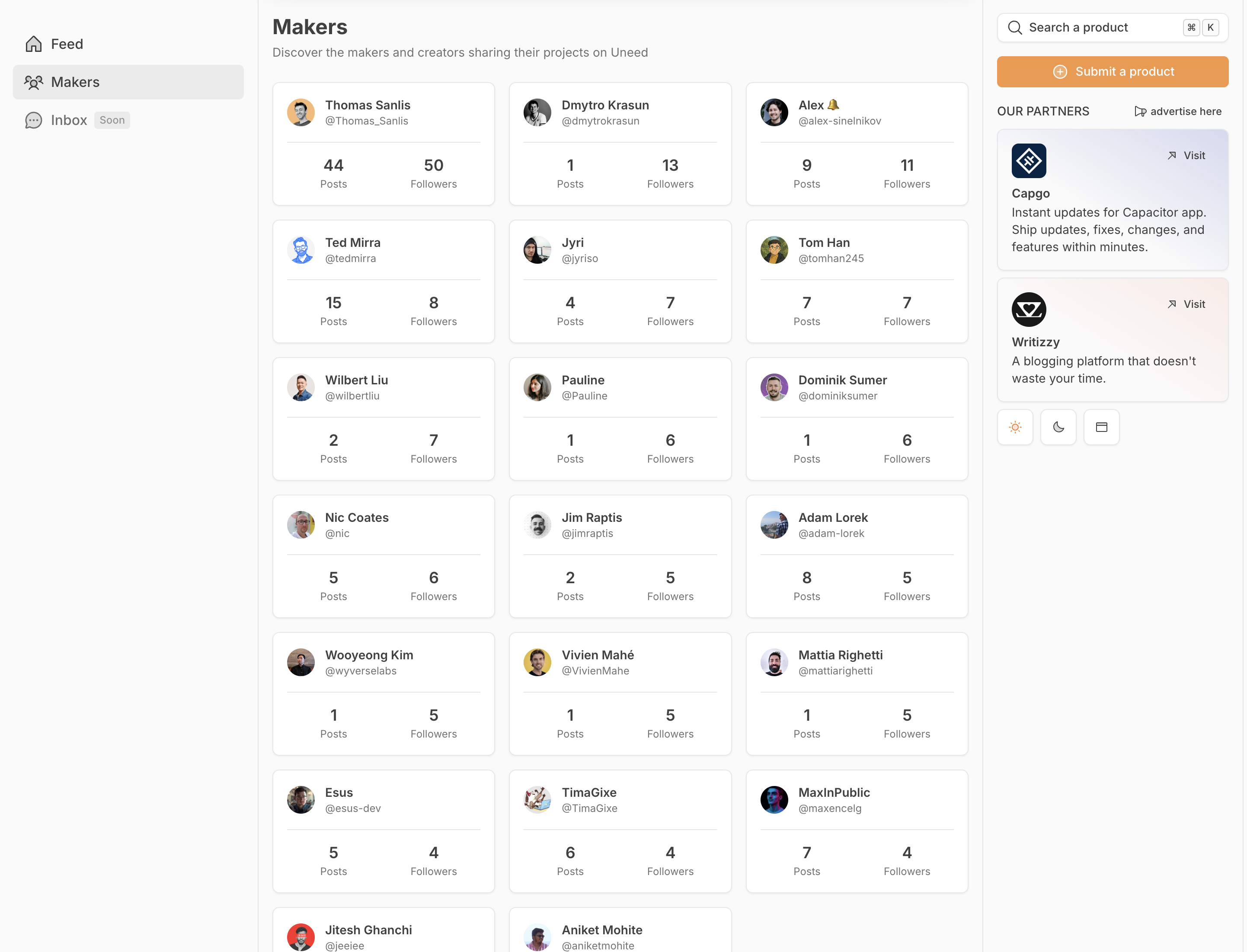1247x952 pixels.
Task: Click the Visit arrow on the Capgo card
Action: pos(1172,155)
